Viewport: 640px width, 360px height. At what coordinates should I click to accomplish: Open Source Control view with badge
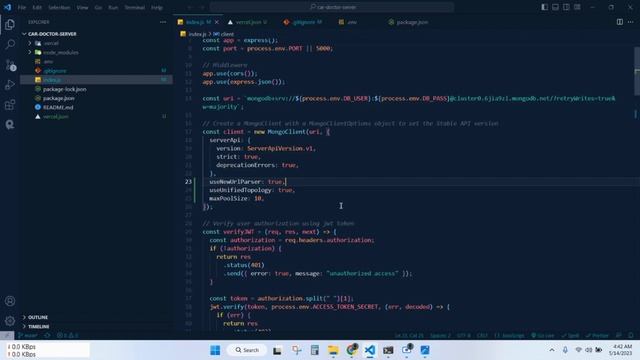pos(10,64)
